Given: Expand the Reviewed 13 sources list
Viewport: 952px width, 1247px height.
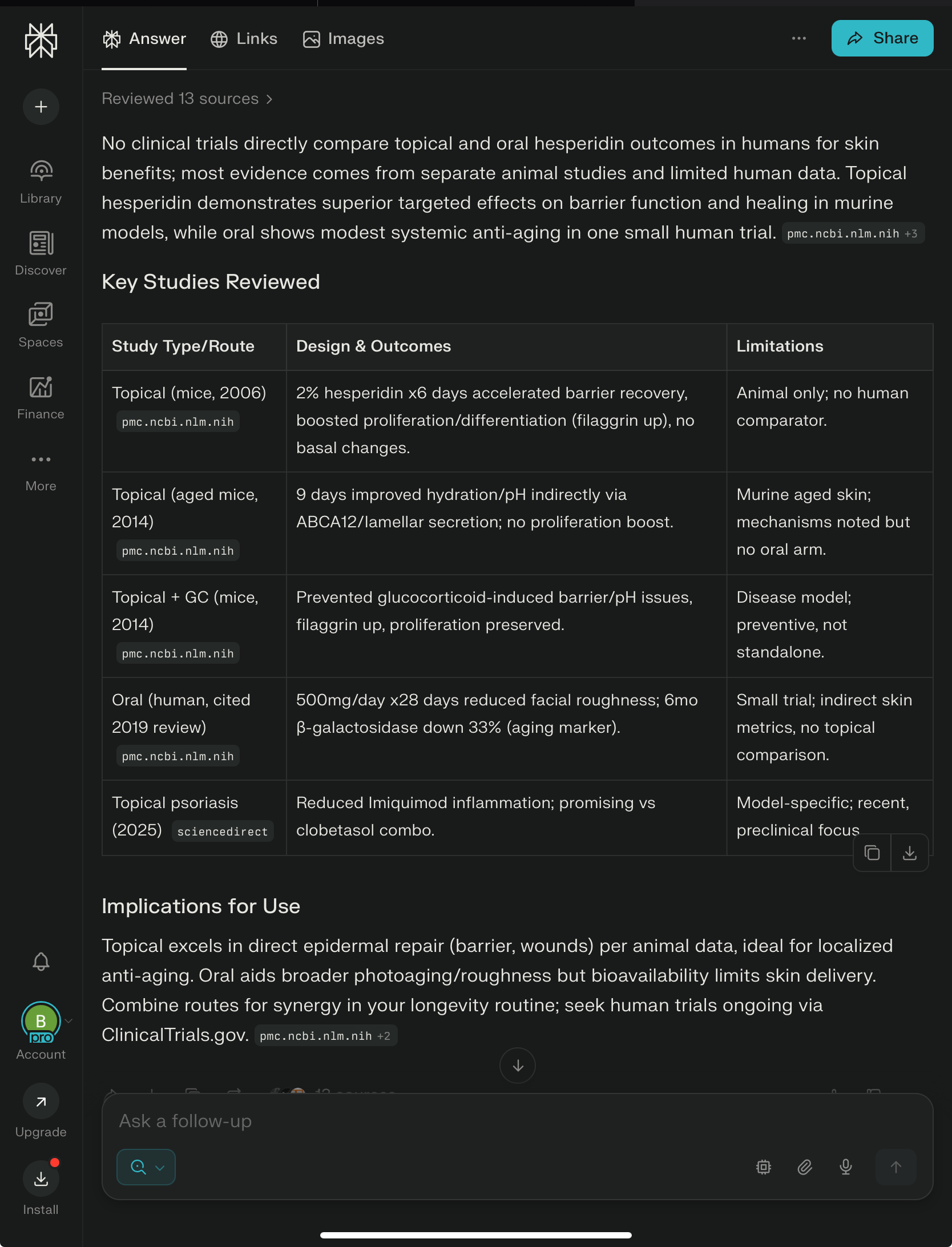Looking at the screenshot, I should (x=187, y=99).
